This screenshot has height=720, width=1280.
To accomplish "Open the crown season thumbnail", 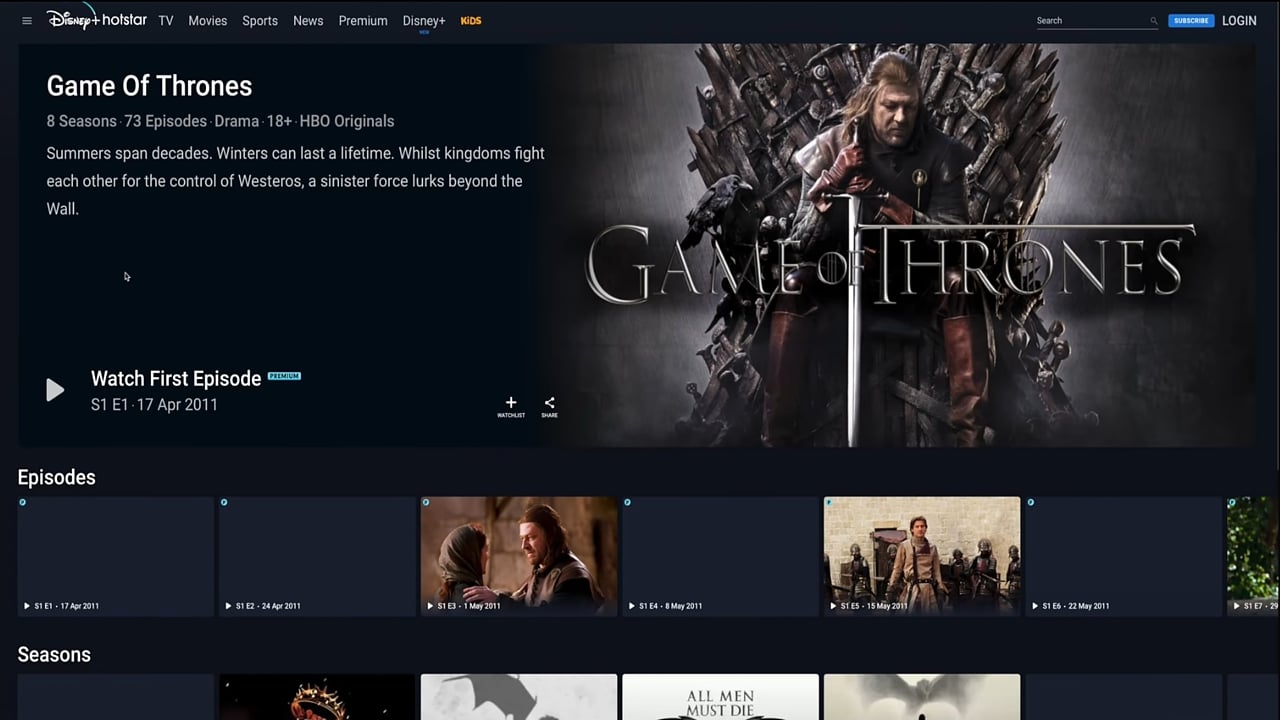I will tap(317, 697).
